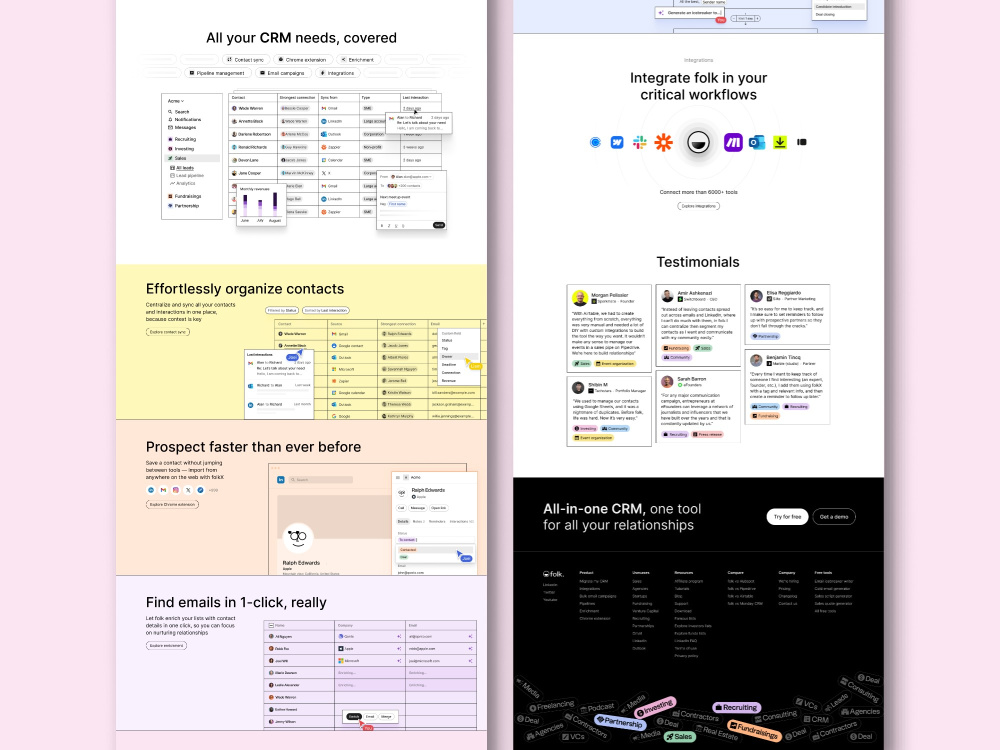The height and width of the screenshot is (750, 1000).
Task: Click the blue Partnership tag in footer
Action: point(619,722)
